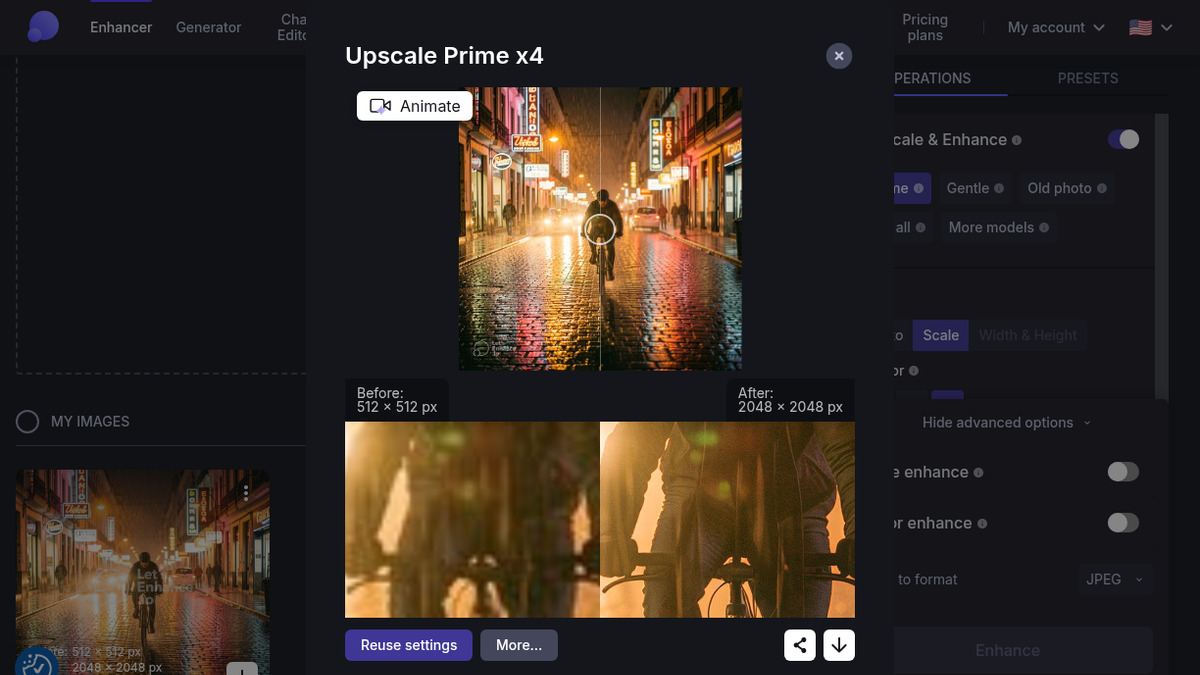Select the Scale size mode

(940, 335)
